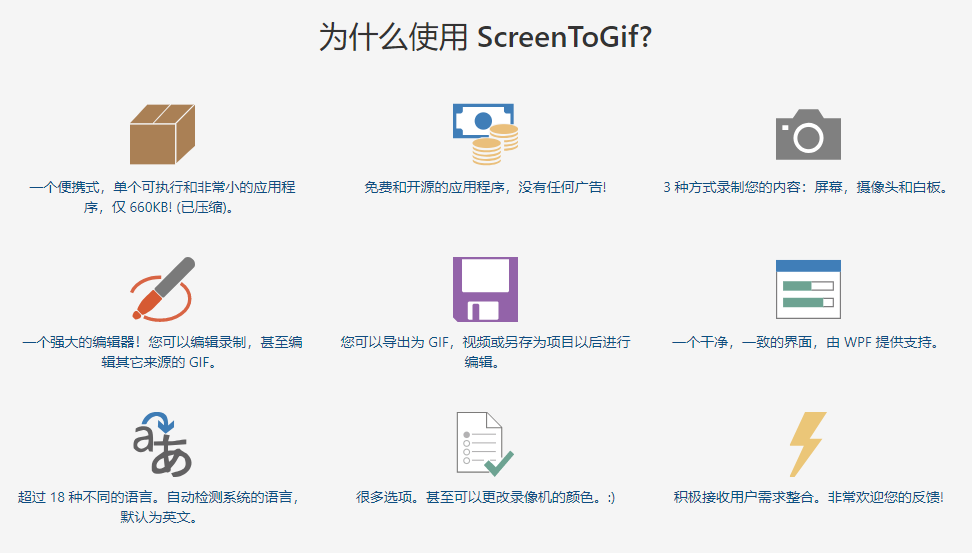Click the purple floppy disk icon
Screen dimensions: 972x553
(x=485, y=290)
